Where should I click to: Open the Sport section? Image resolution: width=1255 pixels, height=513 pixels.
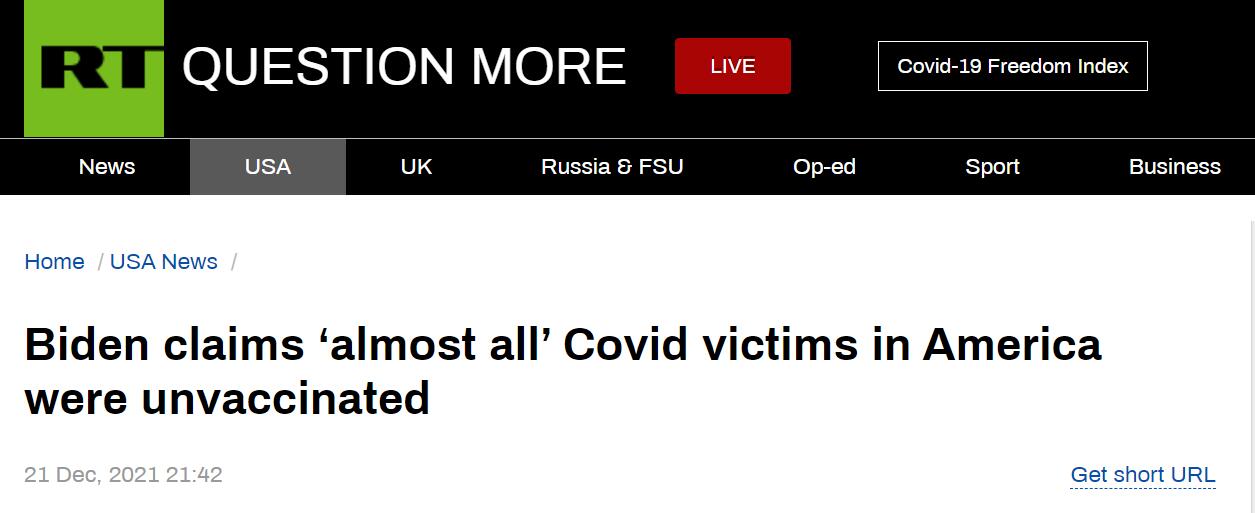coord(992,167)
